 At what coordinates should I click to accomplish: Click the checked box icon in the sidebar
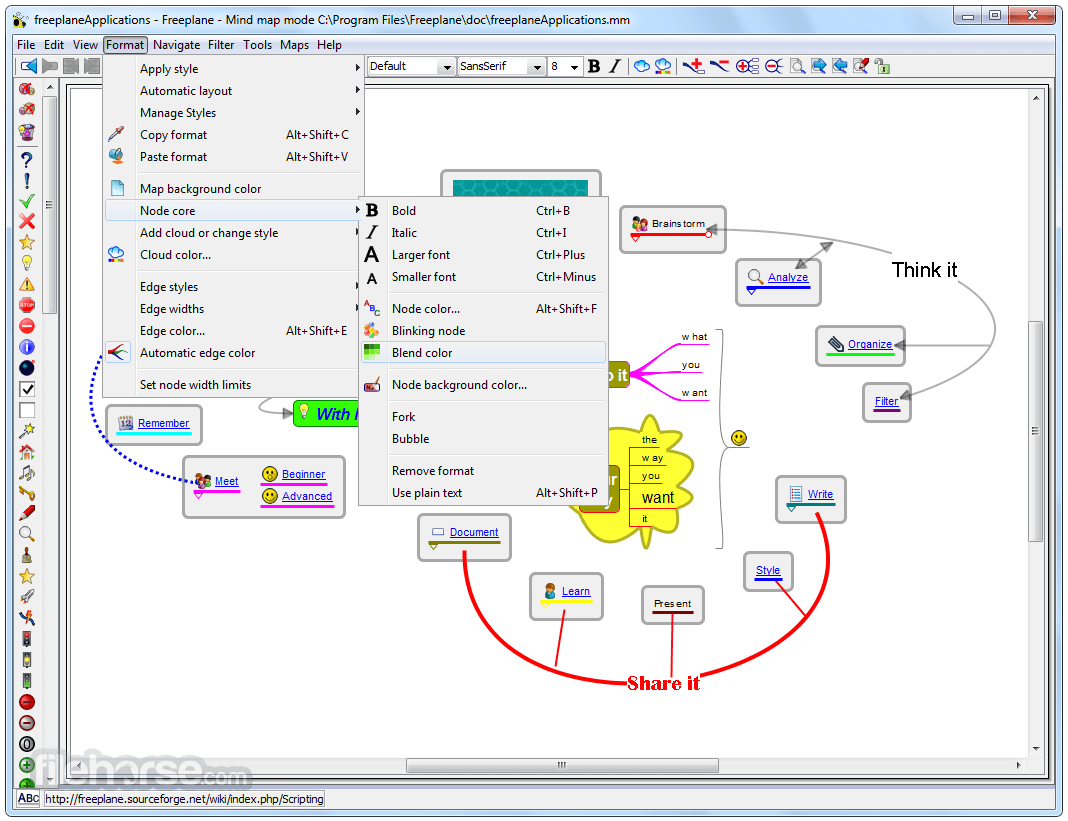click(x=27, y=389)
